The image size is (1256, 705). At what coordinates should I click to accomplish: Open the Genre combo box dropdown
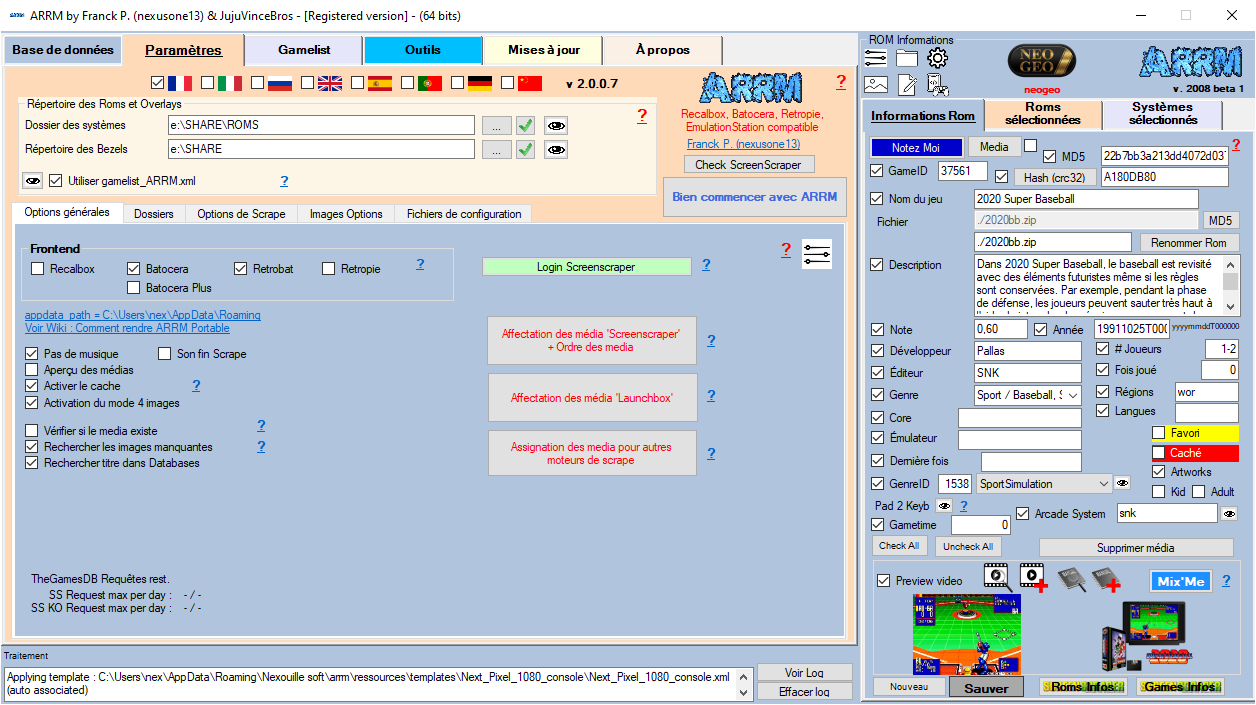1073,395
